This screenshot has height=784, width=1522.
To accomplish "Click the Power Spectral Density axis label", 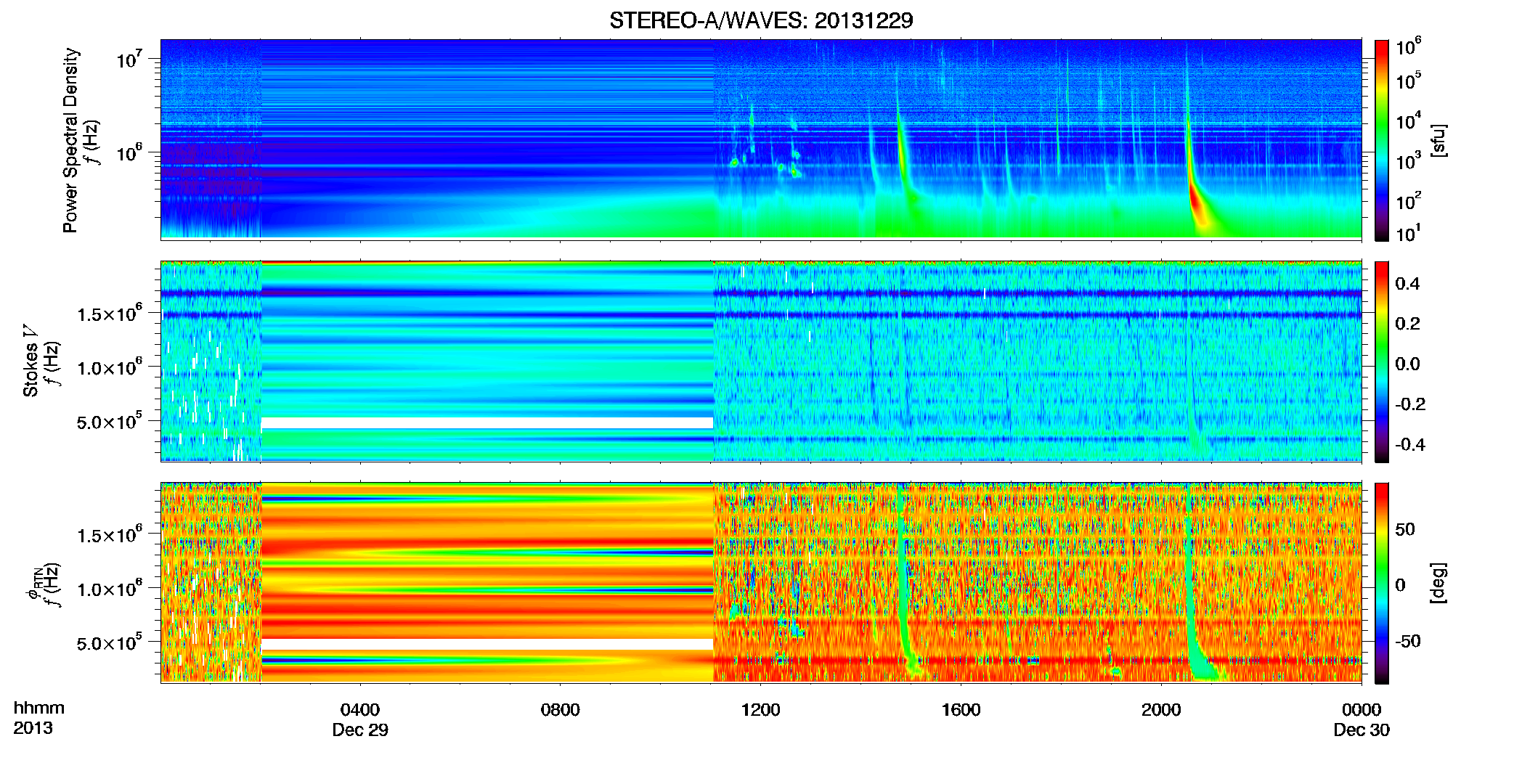I will [70, 140].
